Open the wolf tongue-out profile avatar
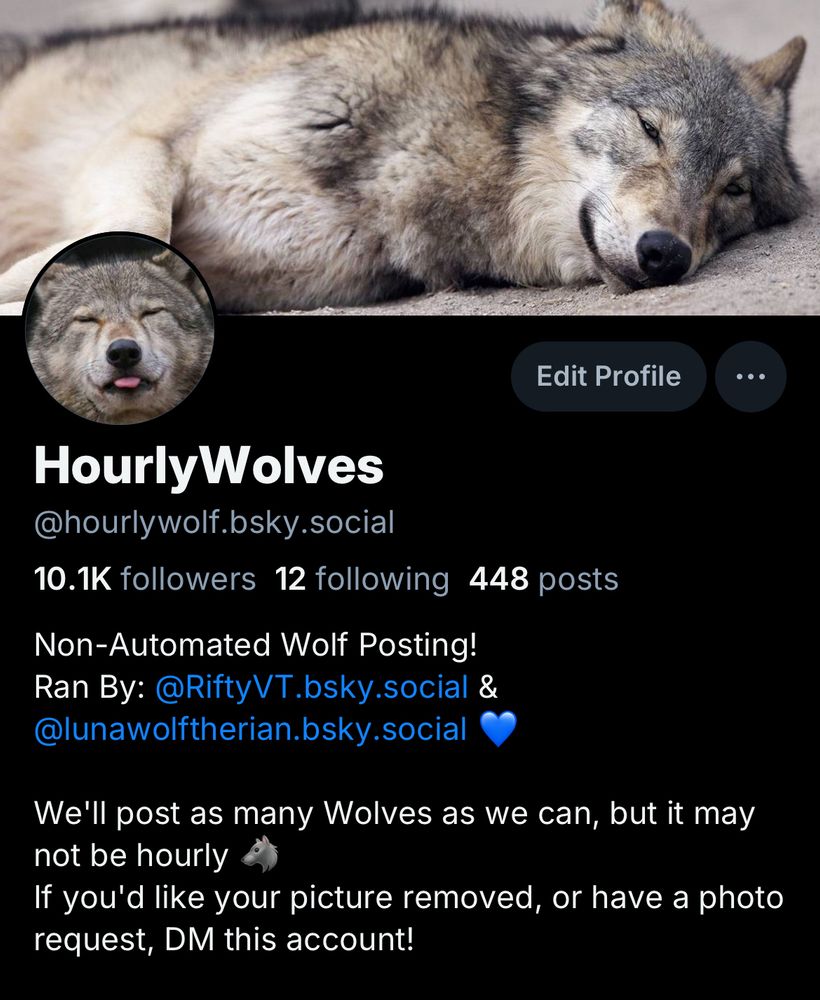The width and height of the screenshot is (820, 1000). [x=119, y=328]
